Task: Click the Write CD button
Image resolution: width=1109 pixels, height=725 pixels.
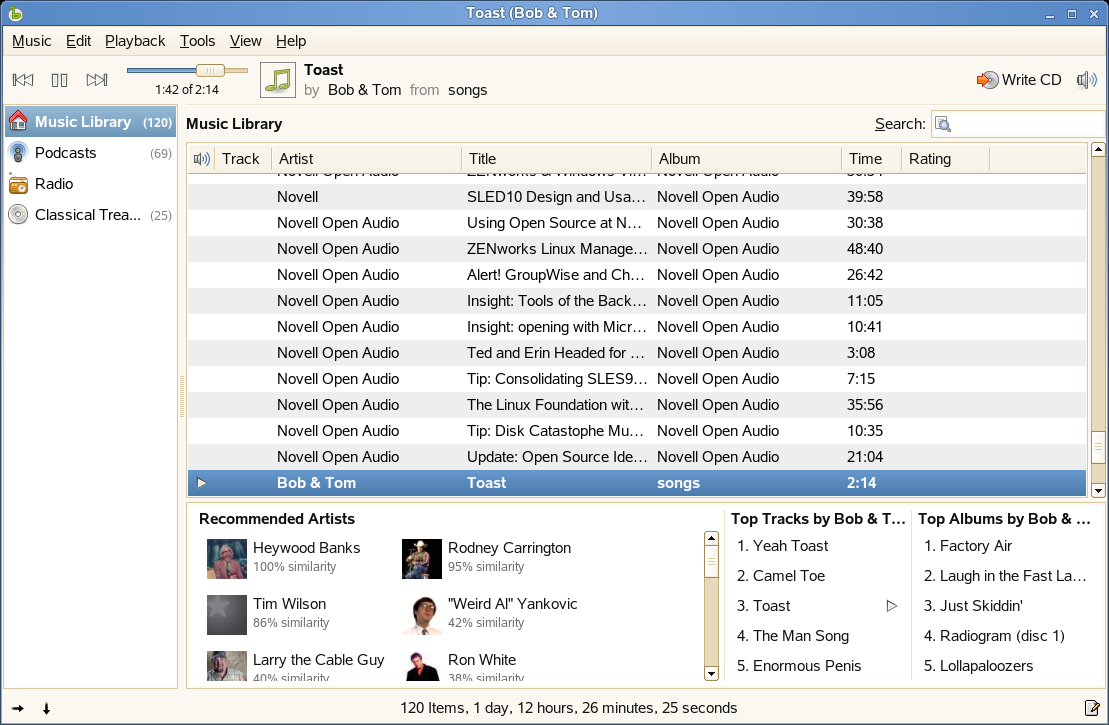Action: tap(1019, 80)
